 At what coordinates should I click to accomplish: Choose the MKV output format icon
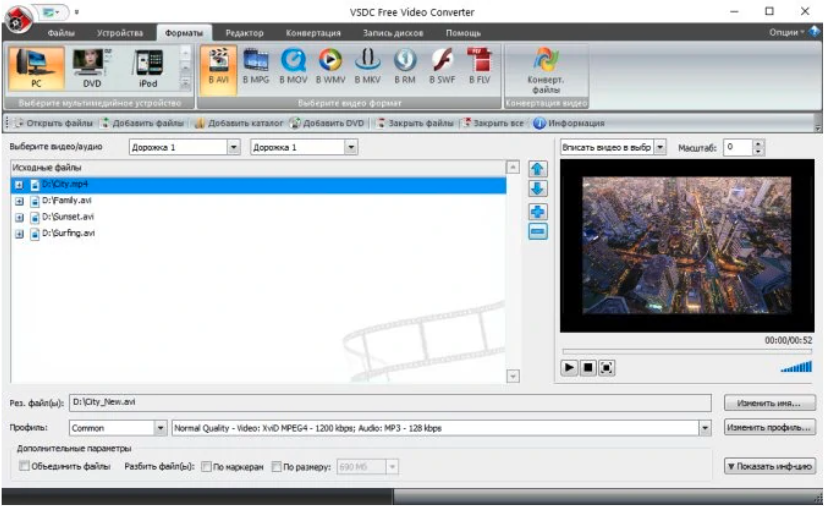pos(367,65)
